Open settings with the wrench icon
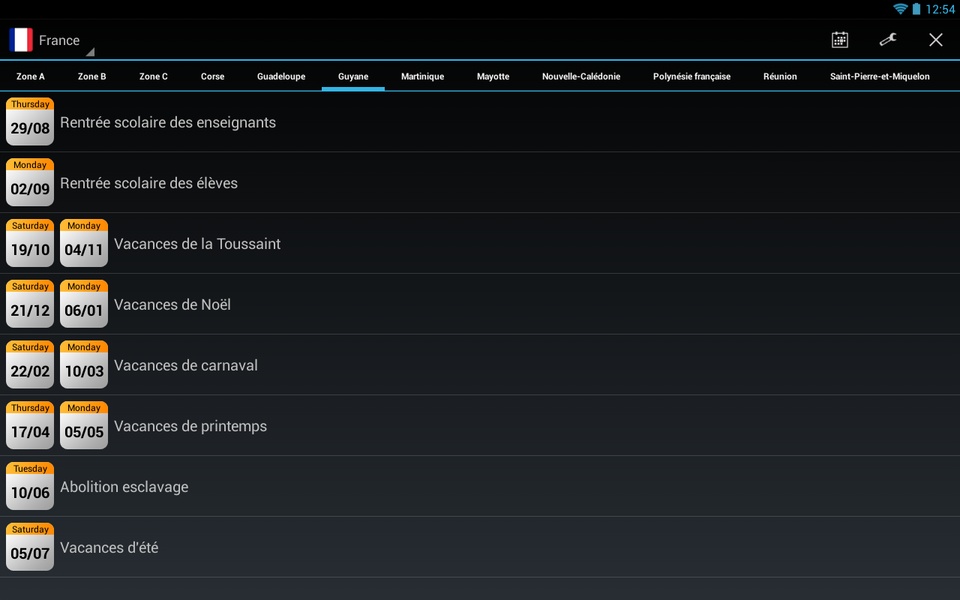Viewport: 960px width, 600px height. pyautogui.click(x=888, y=40)
